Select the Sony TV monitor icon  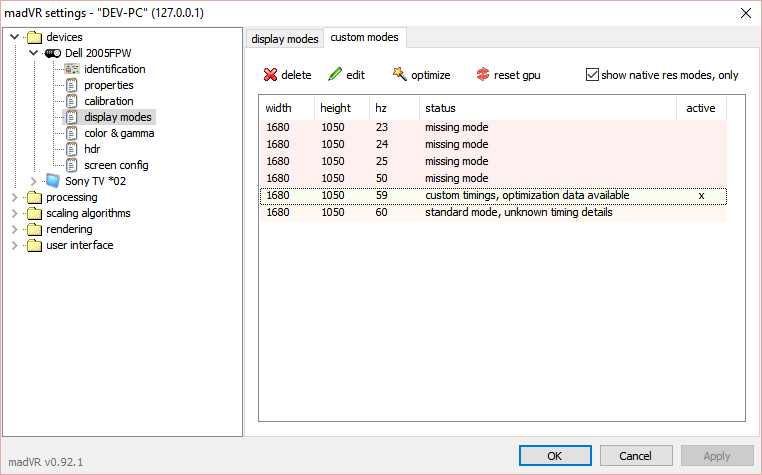(x=53, y=181)
